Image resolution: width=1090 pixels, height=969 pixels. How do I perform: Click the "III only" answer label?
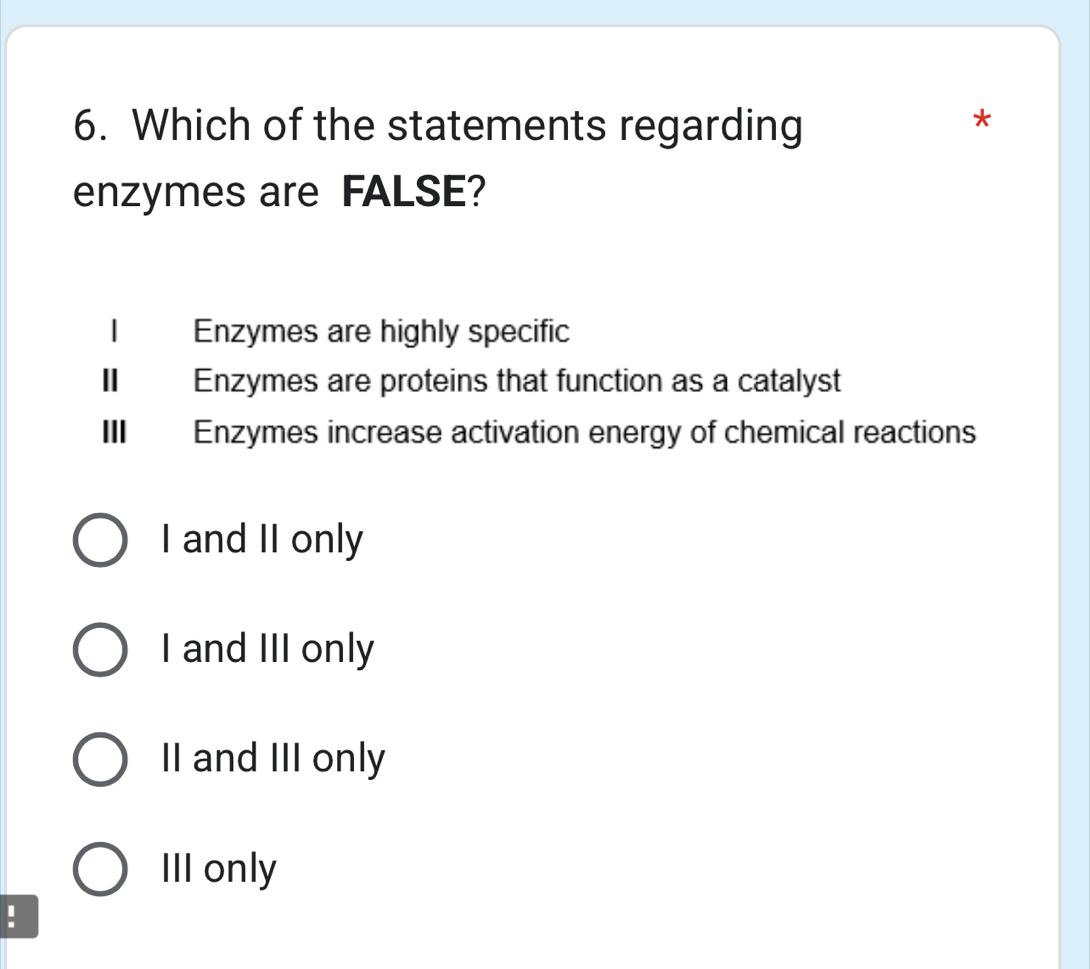click(x=215, y=869)
